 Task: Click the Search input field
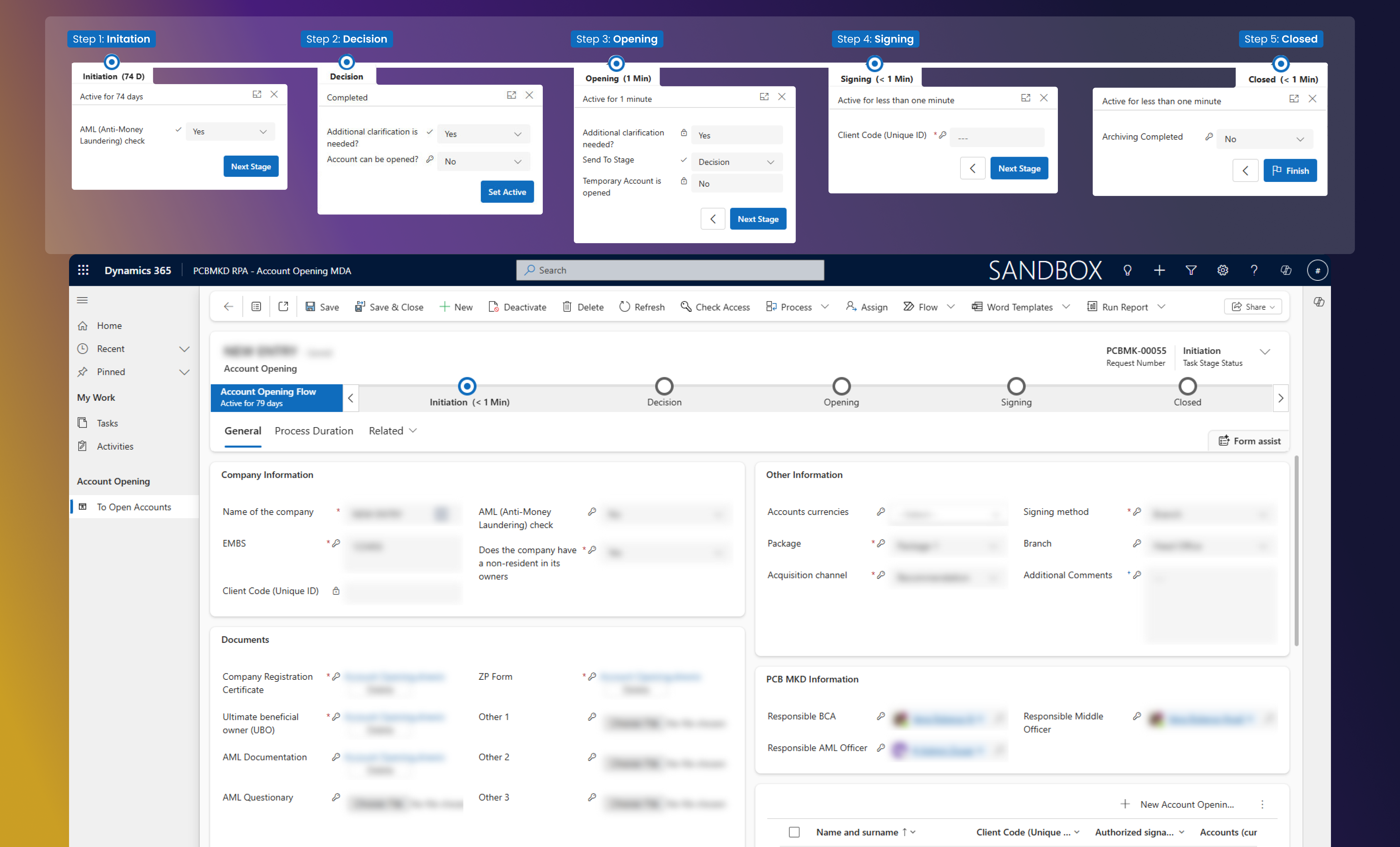click(x=671, y=270)
